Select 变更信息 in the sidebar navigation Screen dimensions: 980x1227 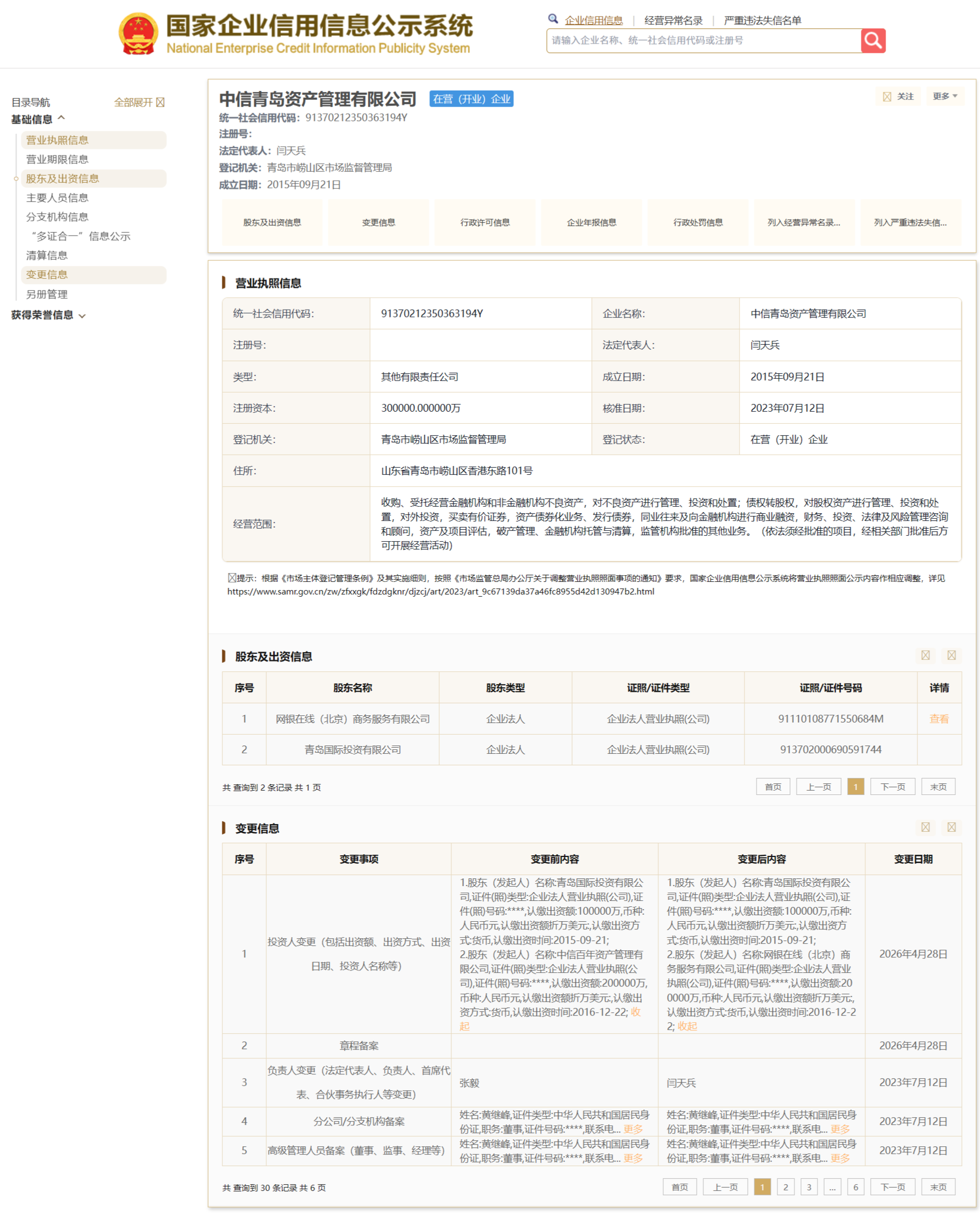pos(94,275)
